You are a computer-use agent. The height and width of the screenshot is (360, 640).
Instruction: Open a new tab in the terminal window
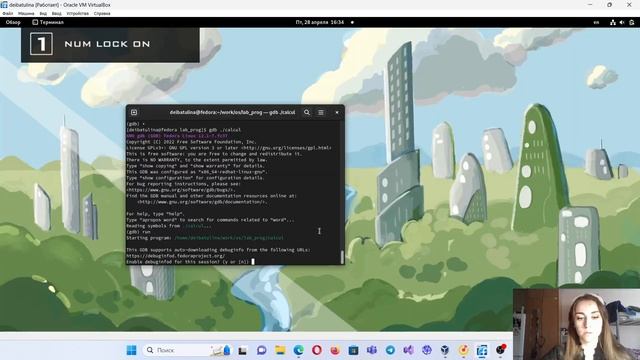click(x=134, y=112)
